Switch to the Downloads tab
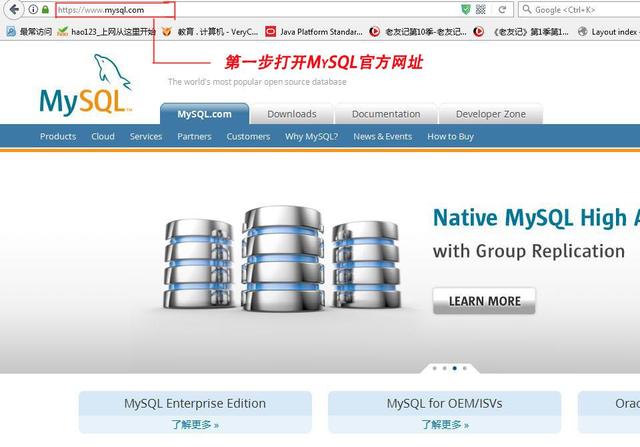640x447 pixels. (x=292, y=114)
